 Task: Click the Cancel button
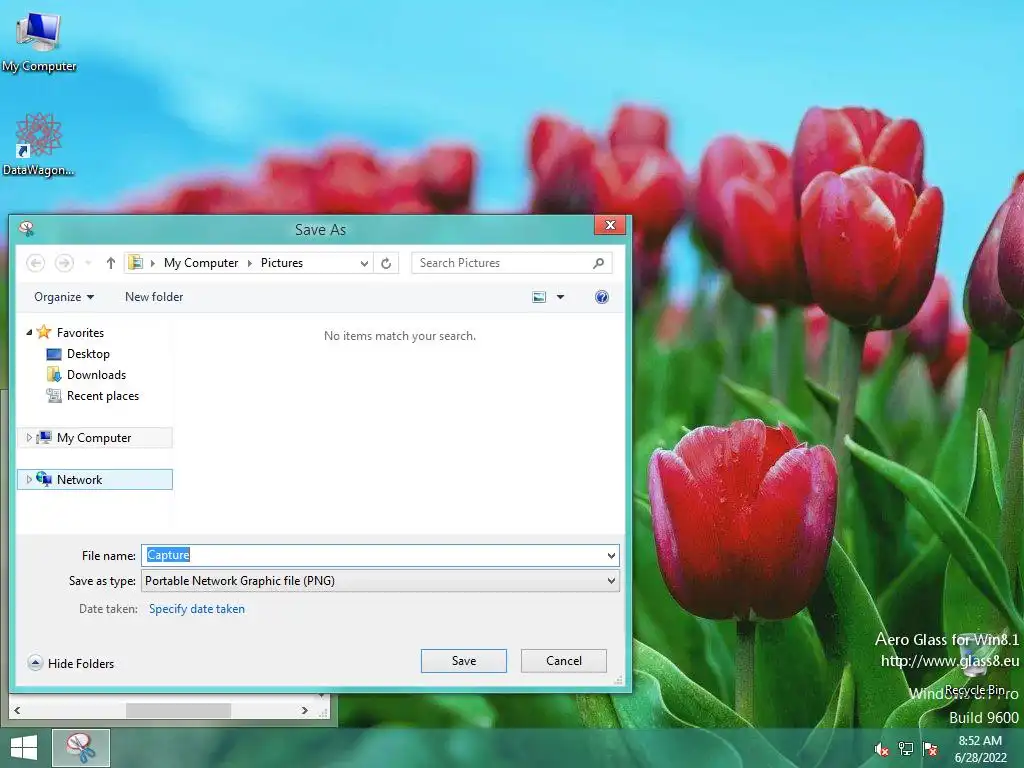[x=564, y=661]
